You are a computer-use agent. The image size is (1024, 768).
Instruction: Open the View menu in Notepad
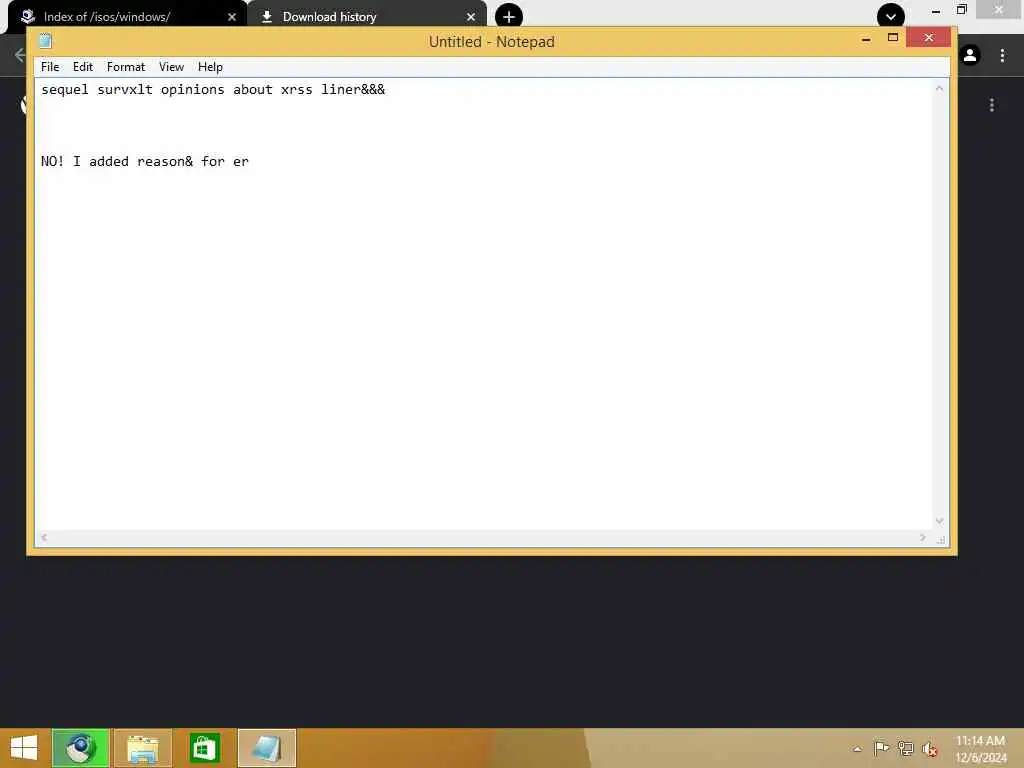(171, 67)
